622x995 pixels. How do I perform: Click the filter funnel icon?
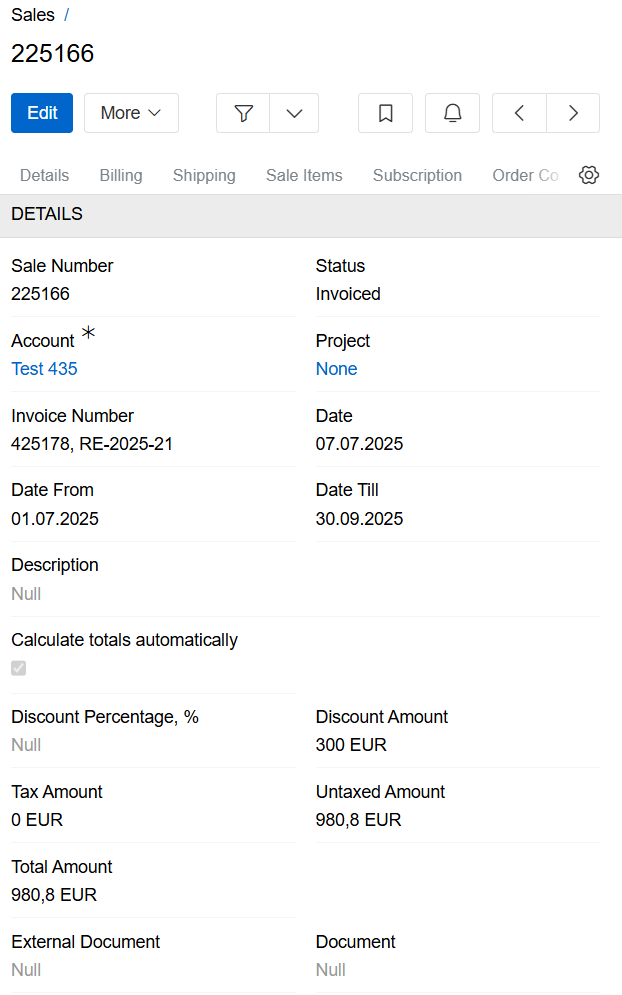243,113
